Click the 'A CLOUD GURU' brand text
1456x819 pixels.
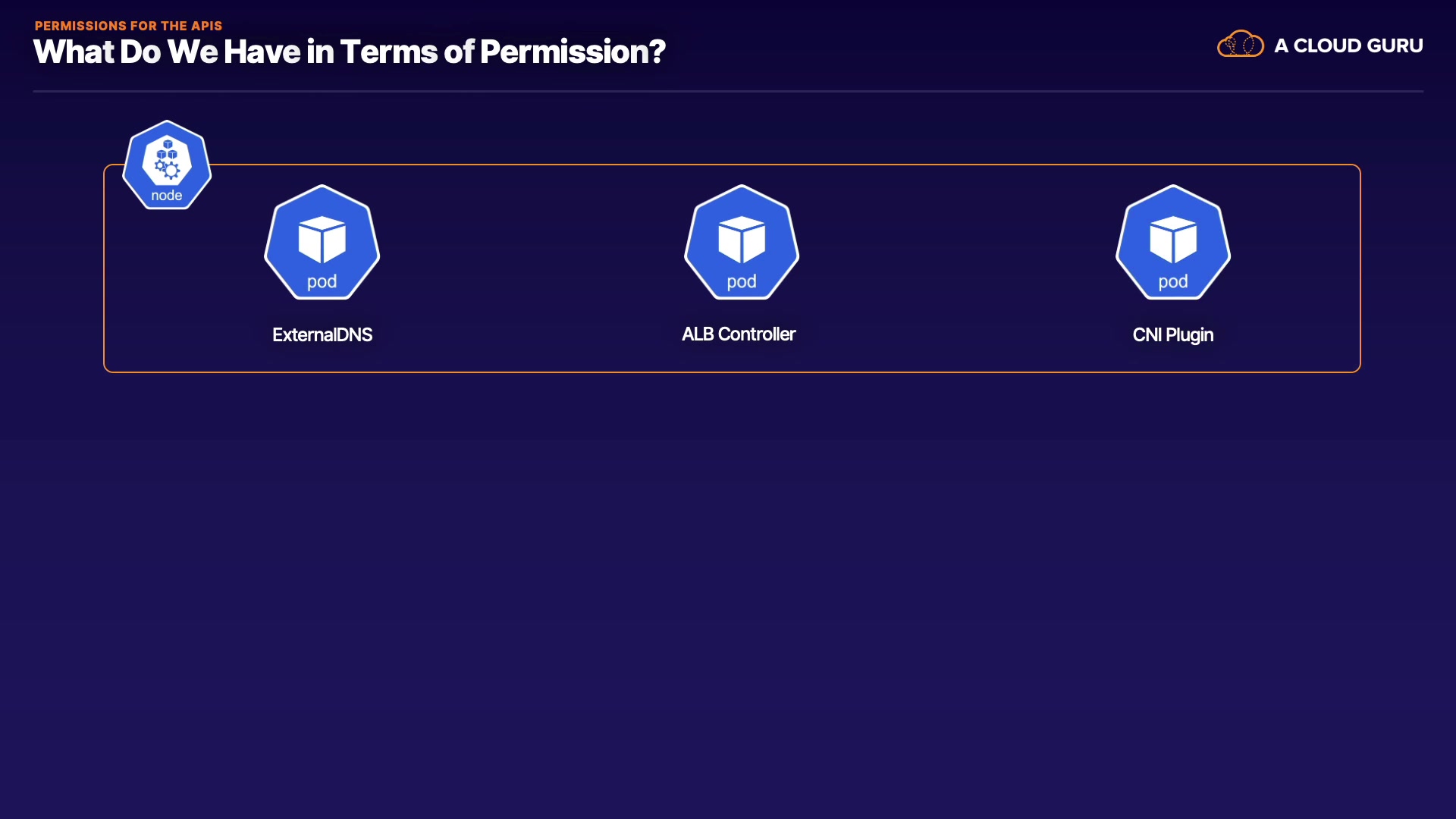[1348, 45]
